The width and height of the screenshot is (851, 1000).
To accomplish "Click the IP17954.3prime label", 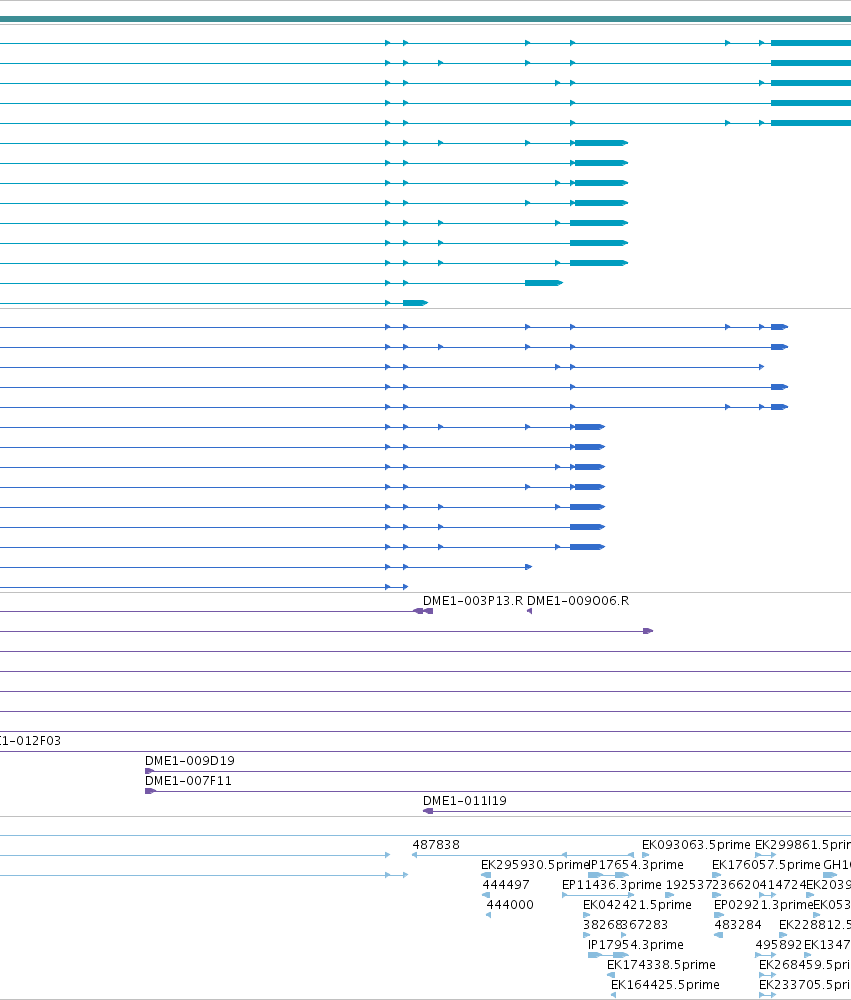I will pos(635,945).
